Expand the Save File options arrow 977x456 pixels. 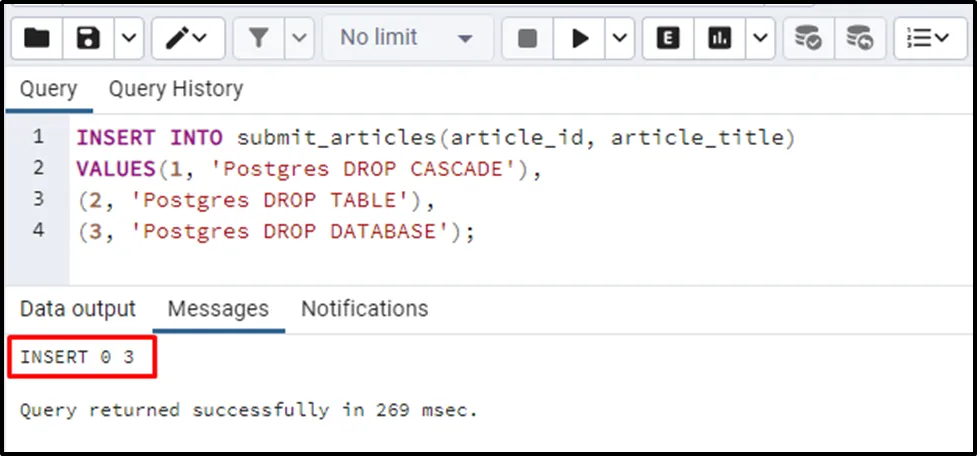[x=128, y=38]
